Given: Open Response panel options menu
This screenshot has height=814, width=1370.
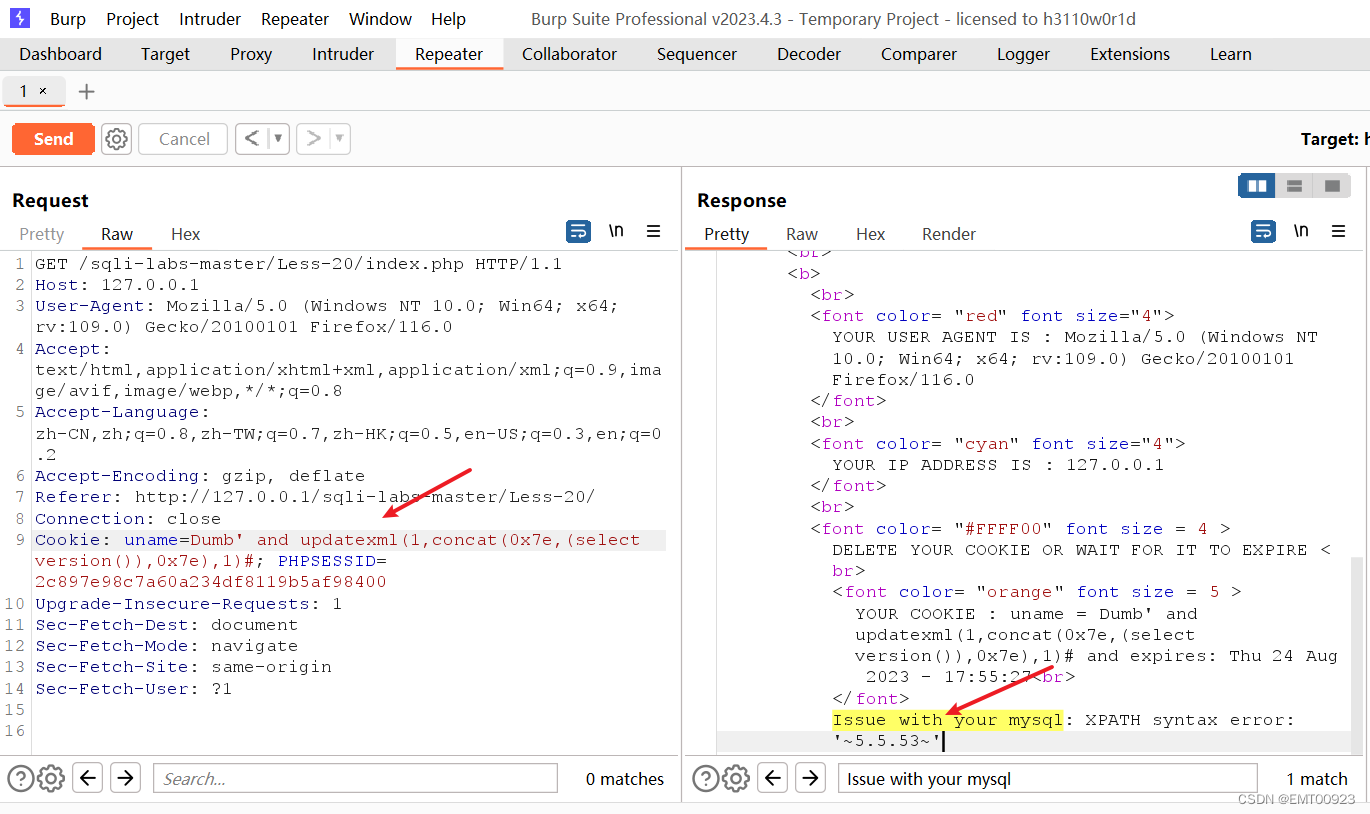Looking at the screenshot, I should (1339, 232).
